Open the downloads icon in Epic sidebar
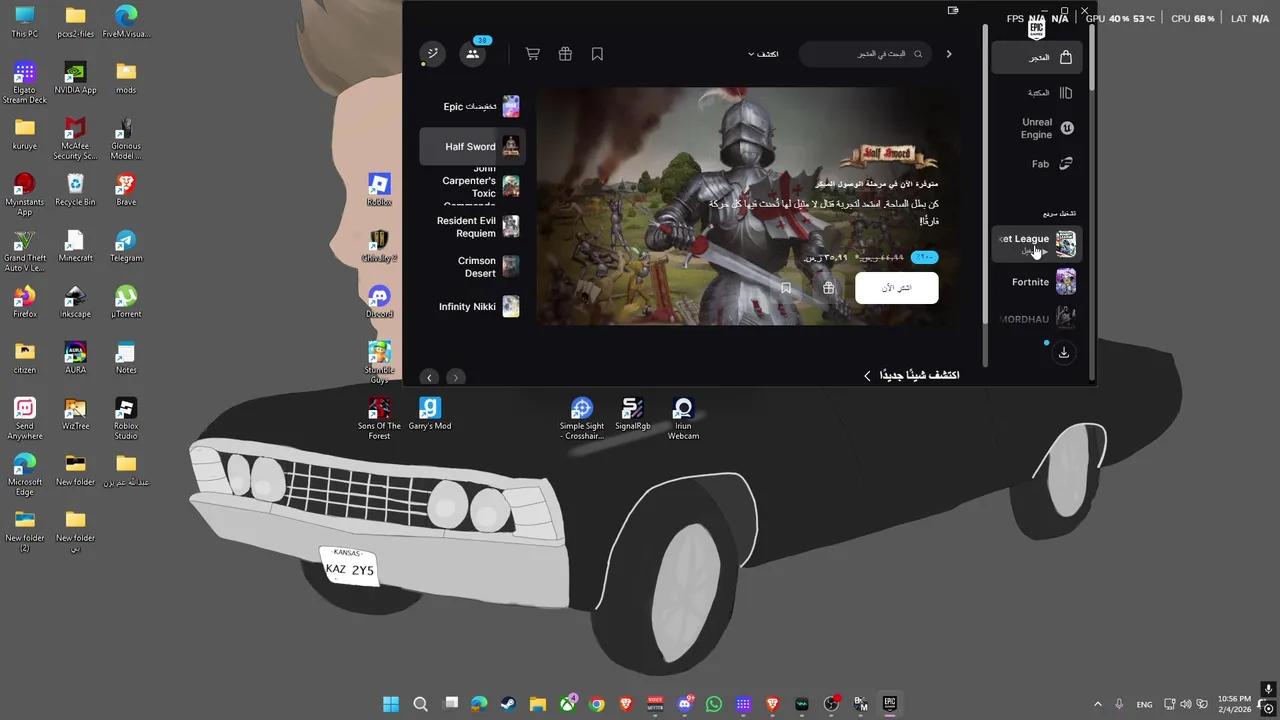The width and height of the screenshot is (1280, 720). 1064,352
